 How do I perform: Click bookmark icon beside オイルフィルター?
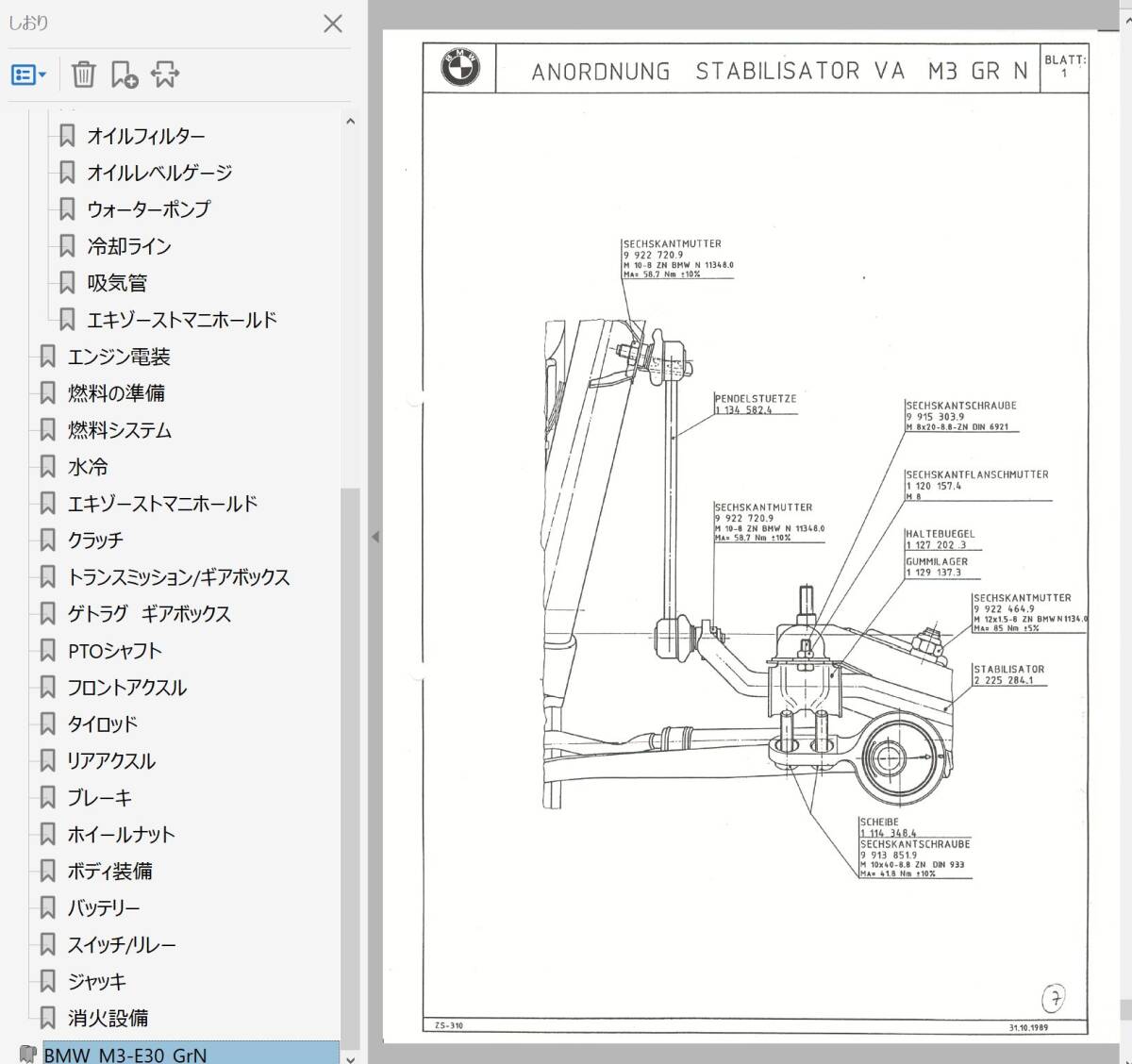click(67, 136)
